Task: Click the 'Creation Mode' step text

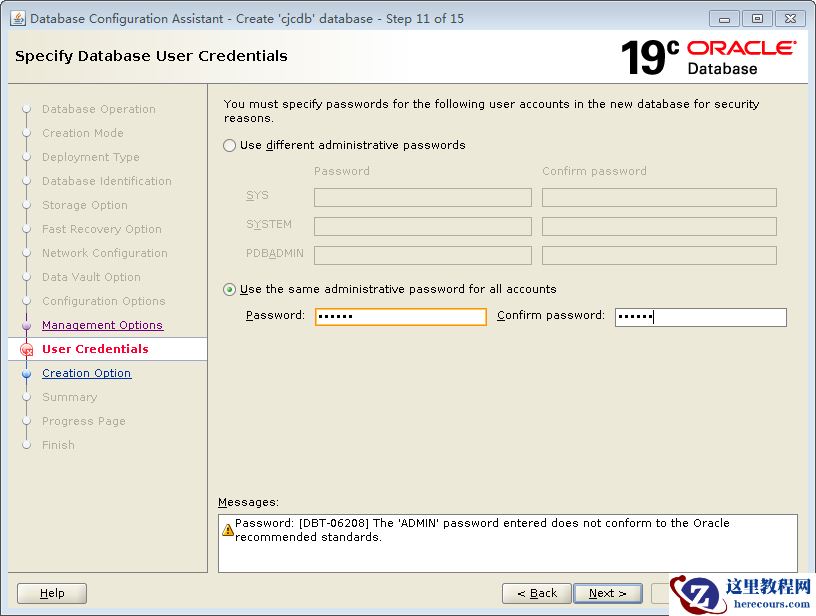Action: tap(83, 133)
